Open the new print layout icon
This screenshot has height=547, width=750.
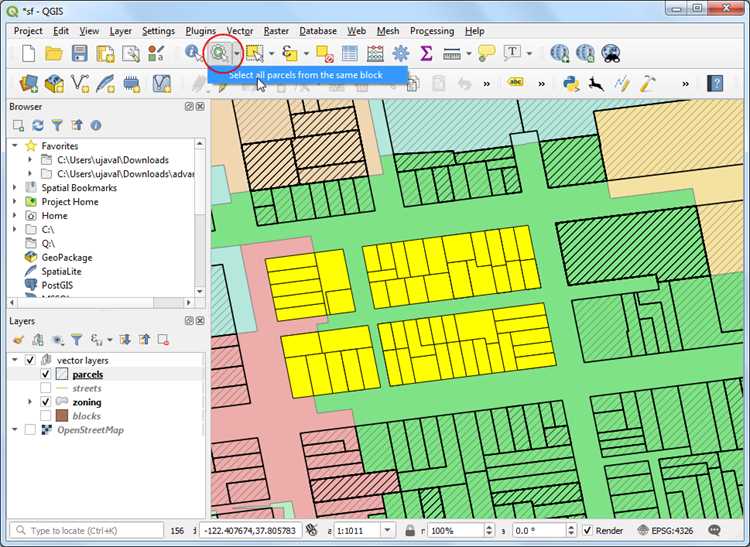(105, 54)
